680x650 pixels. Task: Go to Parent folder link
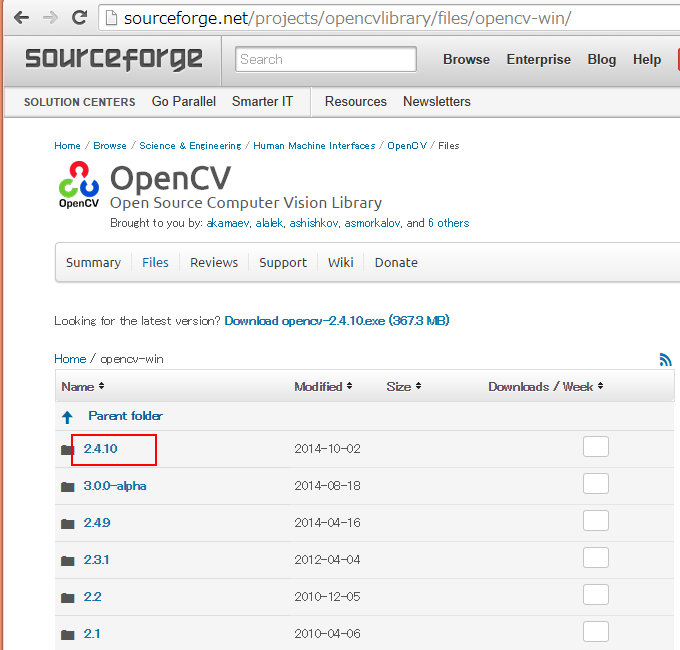[x=126, y=416]
